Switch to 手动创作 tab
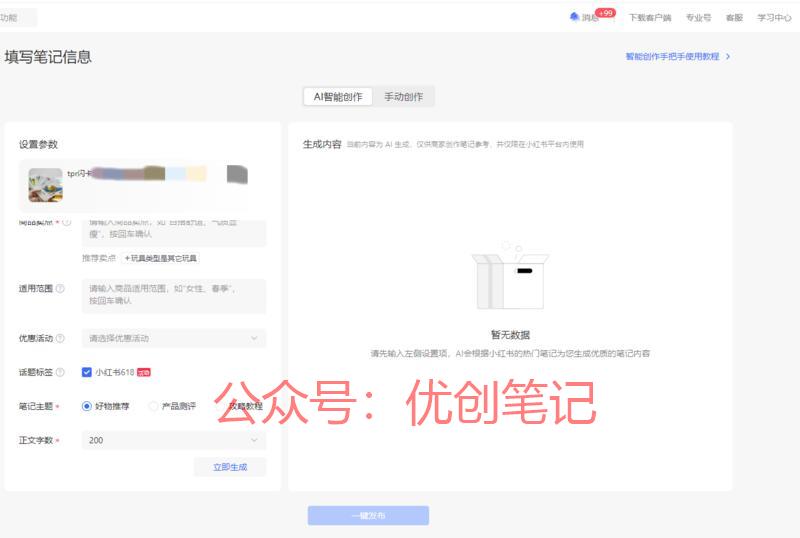Screen dimensions: 800x538 tap(403, 96)
